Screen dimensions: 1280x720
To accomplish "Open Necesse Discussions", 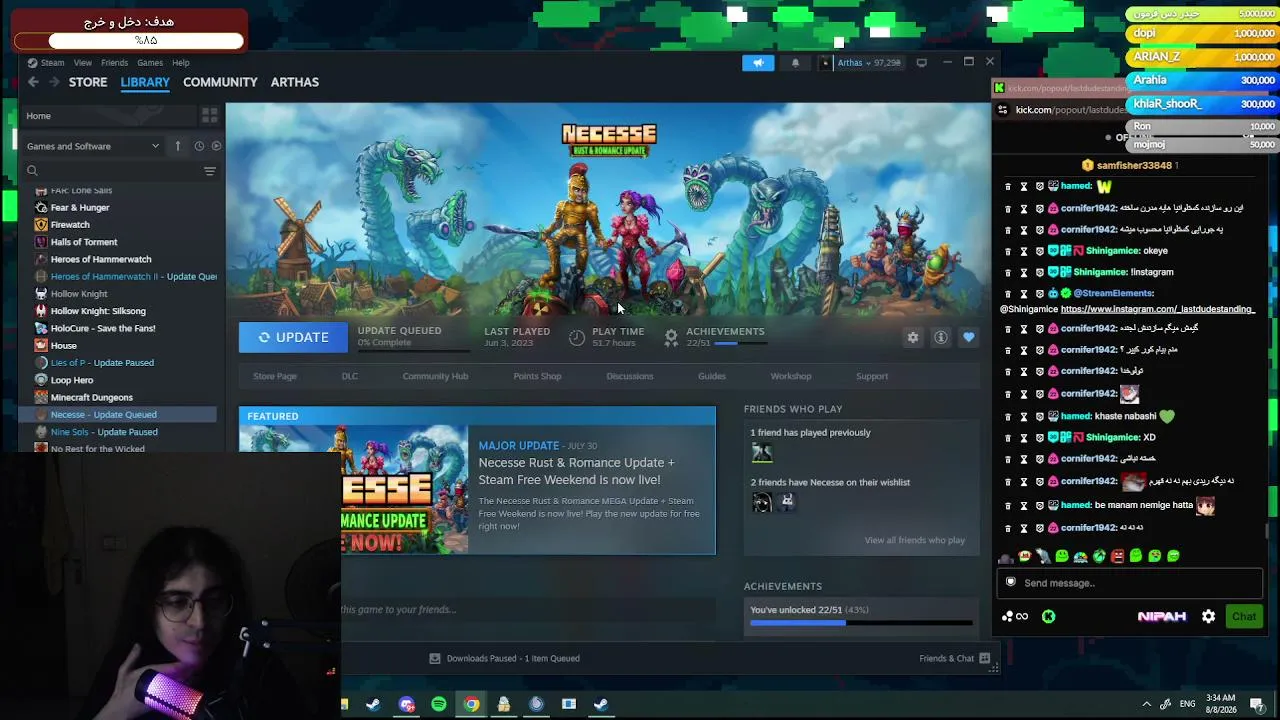I will click(x=630, y=376).
